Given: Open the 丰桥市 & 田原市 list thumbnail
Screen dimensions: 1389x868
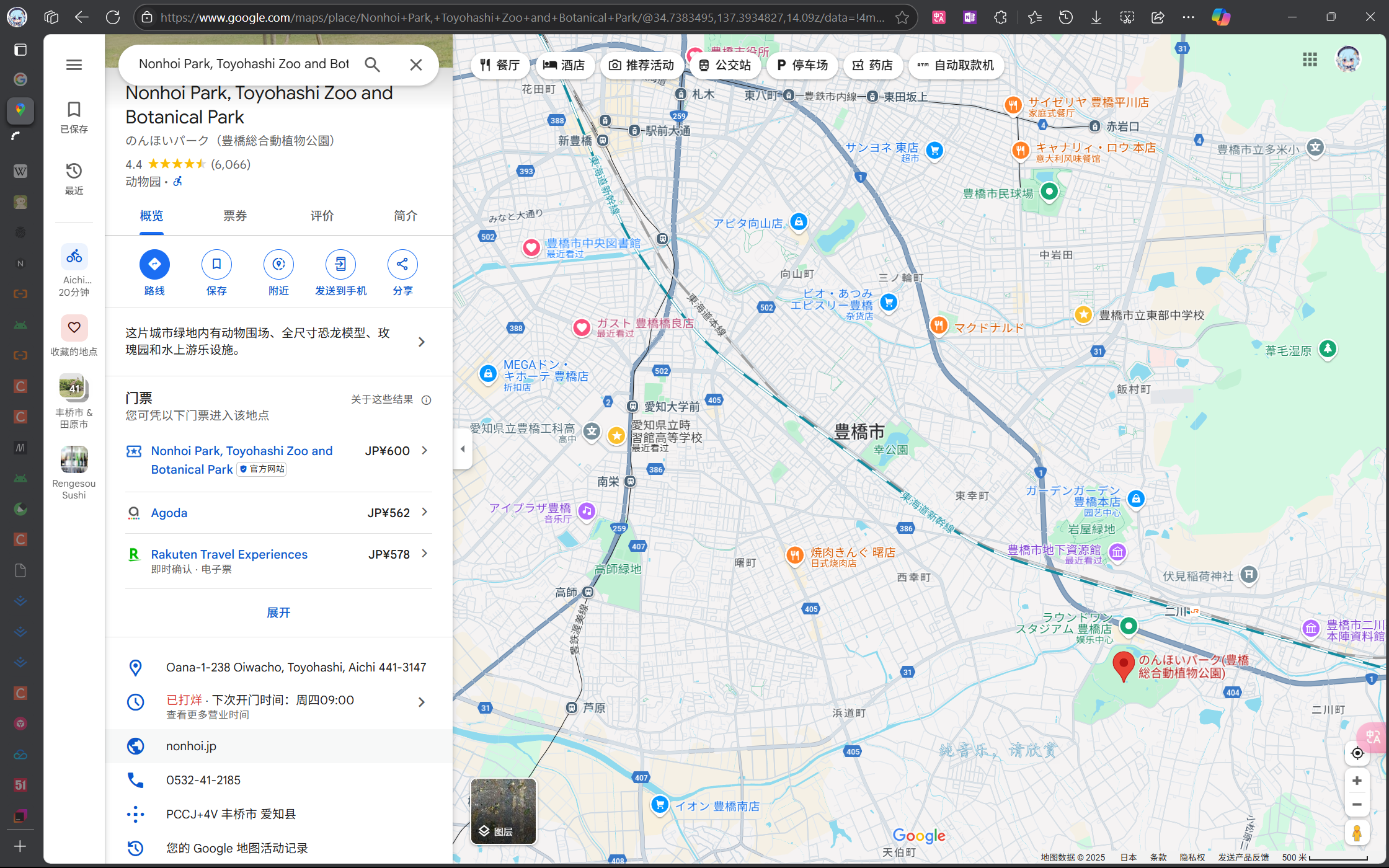Looking at the screenshot, I should 74,401.
